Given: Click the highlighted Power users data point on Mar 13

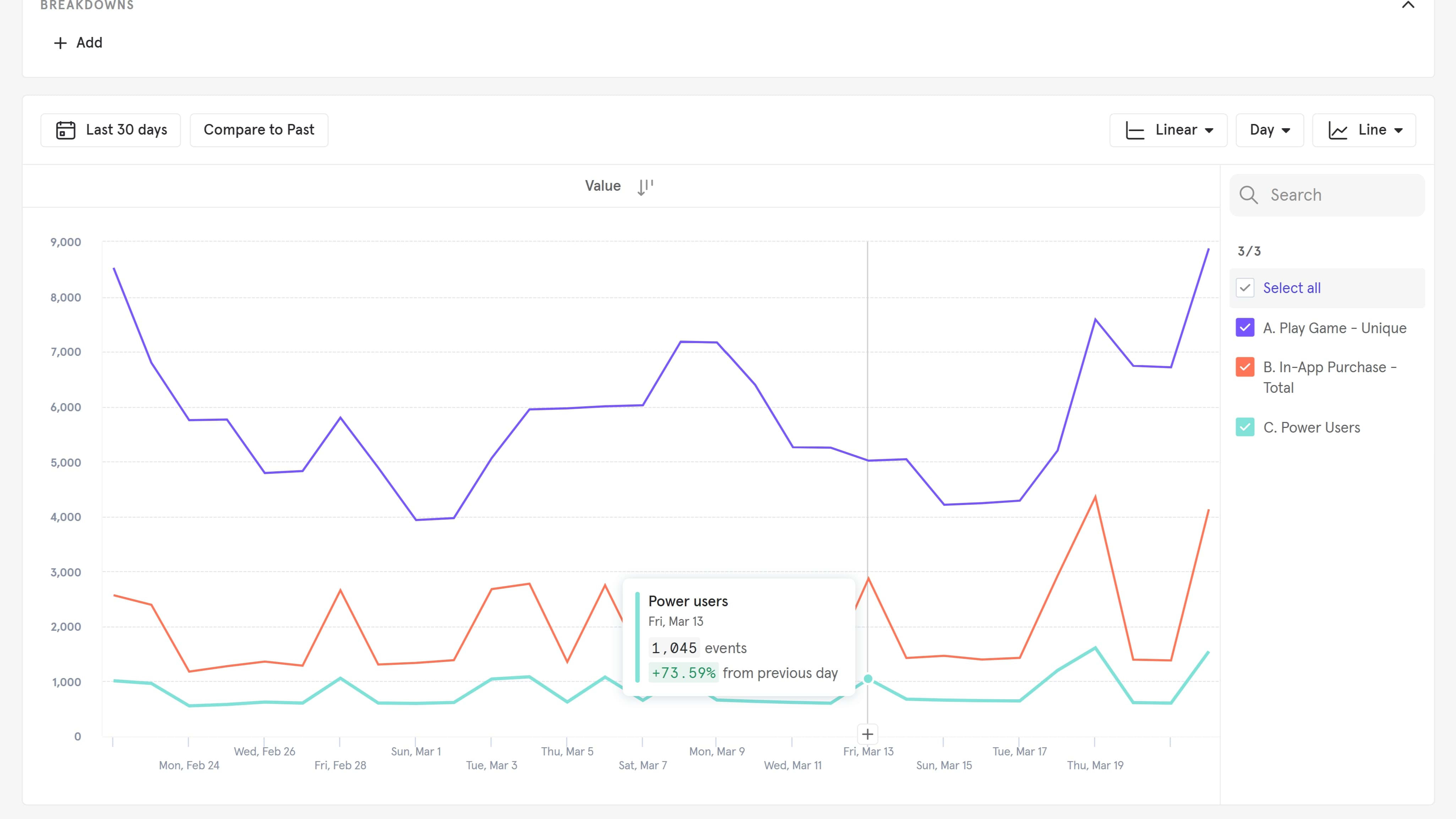Looking at the screenshot, I should [868, 679].
